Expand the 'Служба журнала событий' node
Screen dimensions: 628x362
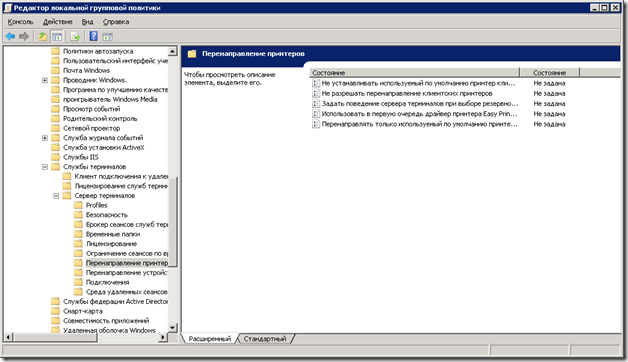(45, 138)
